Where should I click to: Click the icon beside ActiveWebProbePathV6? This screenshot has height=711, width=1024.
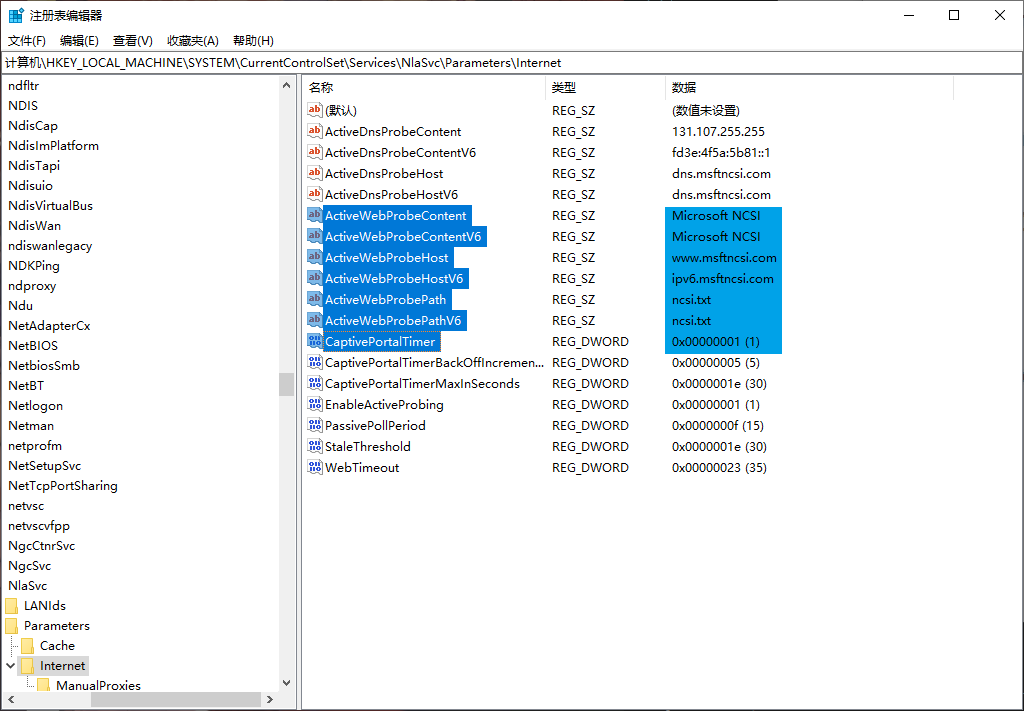click(315, 320)
